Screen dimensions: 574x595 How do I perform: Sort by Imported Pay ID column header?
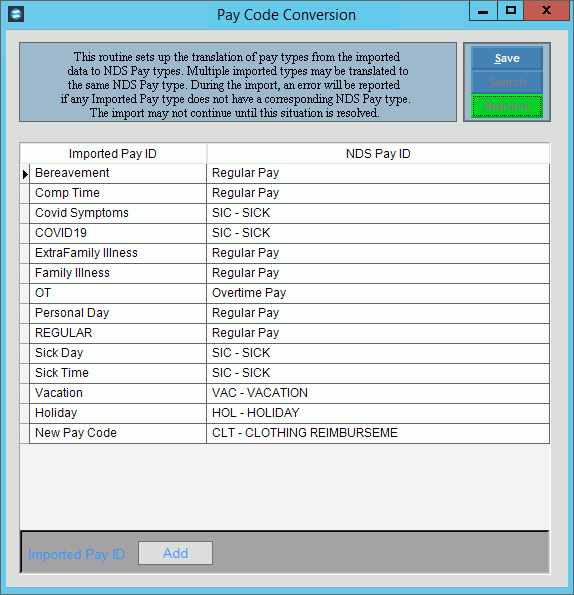point(113,154)
